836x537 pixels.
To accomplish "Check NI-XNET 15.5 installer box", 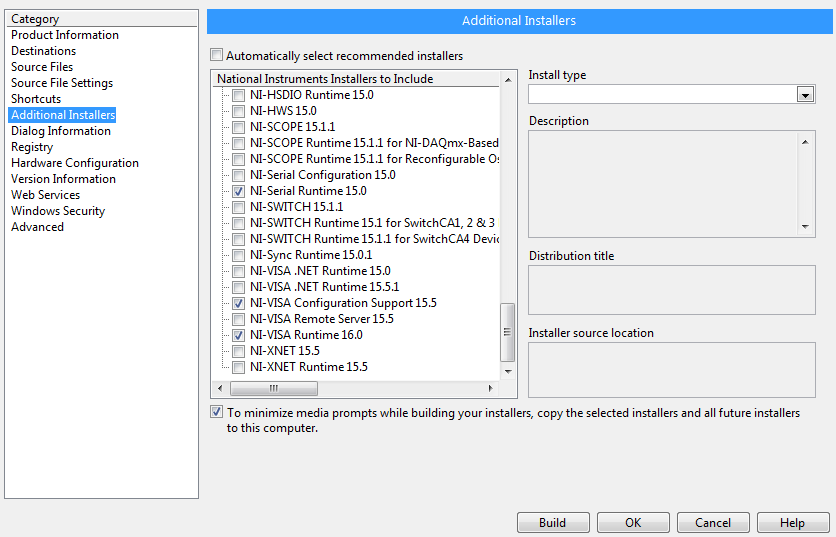I will tap(238, 351).
